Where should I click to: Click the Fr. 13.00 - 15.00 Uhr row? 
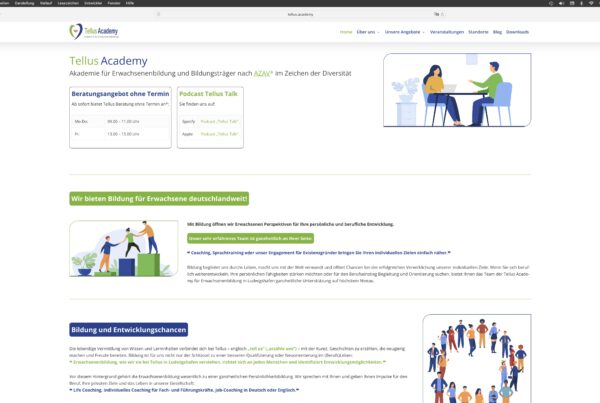(120, 134)
